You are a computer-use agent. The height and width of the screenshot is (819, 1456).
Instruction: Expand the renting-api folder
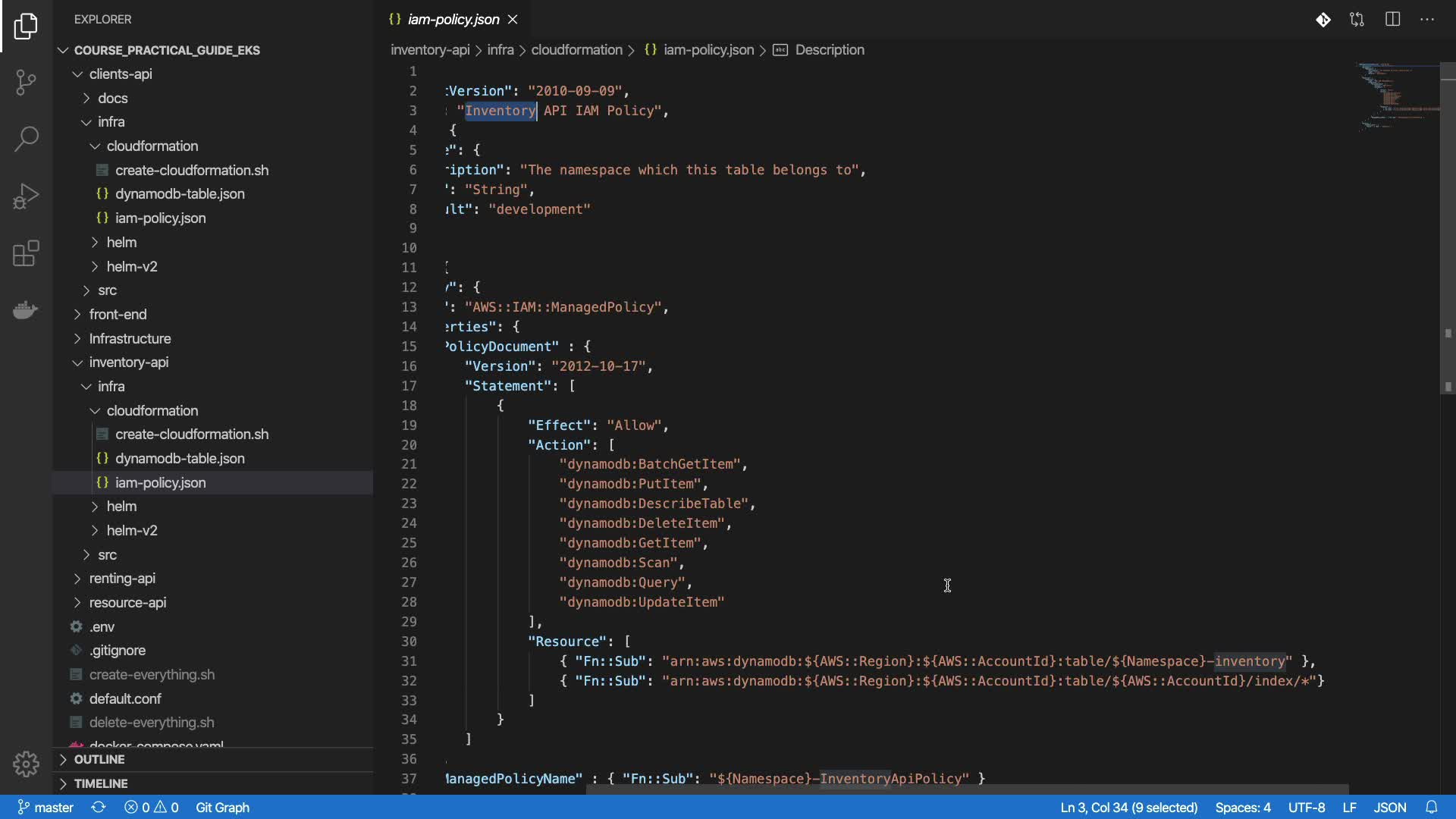(x=121, y=579)
